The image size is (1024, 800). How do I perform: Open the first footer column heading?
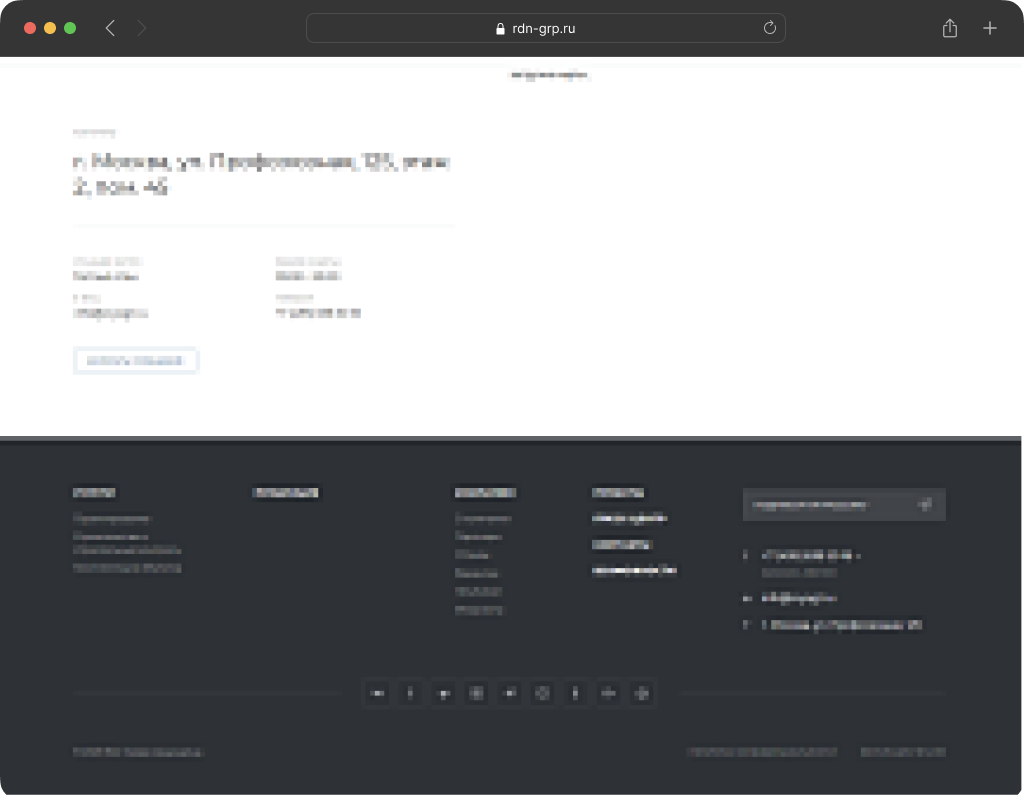pyautogui.click(x=94, y=493)
